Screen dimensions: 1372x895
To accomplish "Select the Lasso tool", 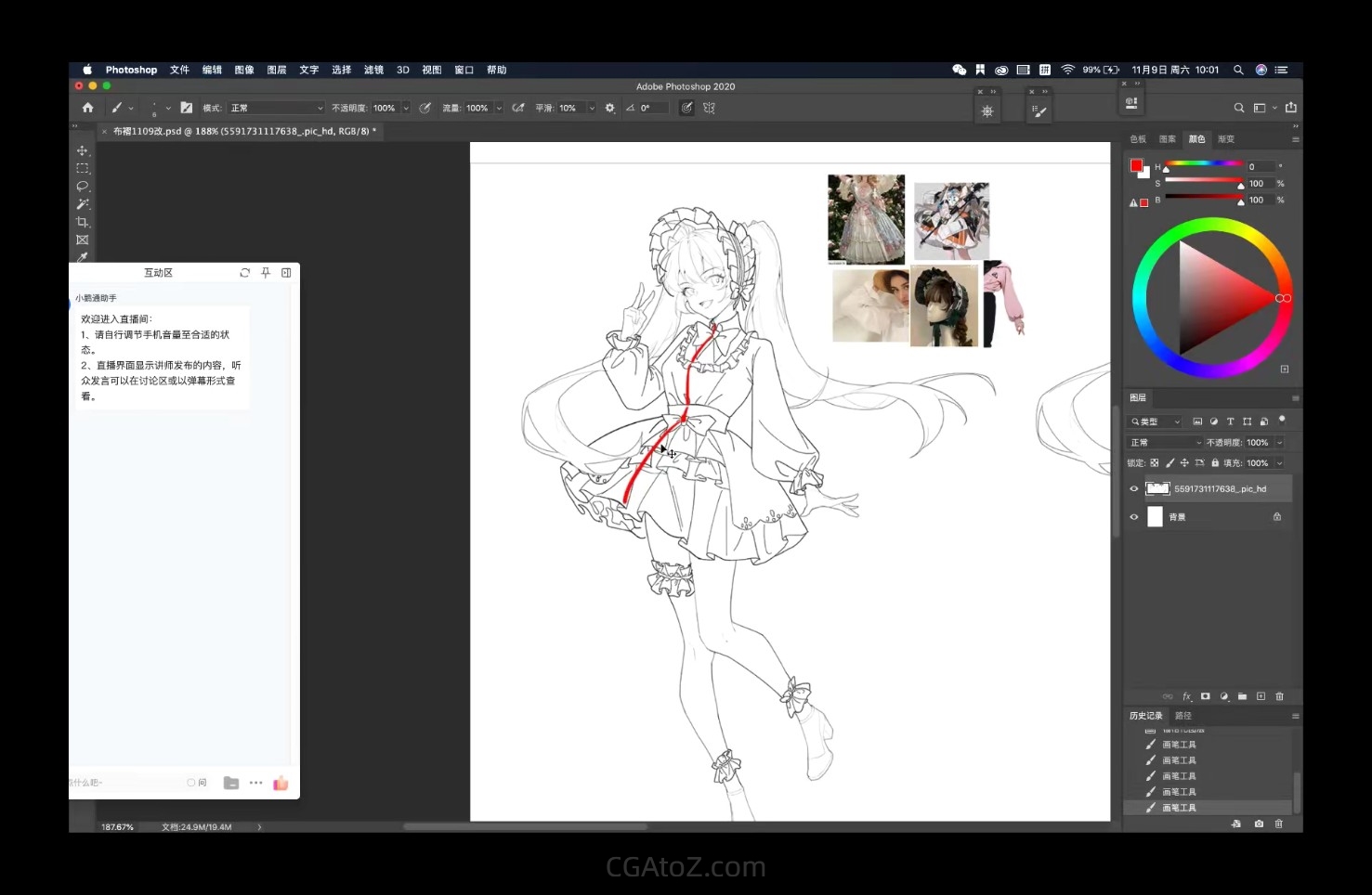I will click(82, 186).
